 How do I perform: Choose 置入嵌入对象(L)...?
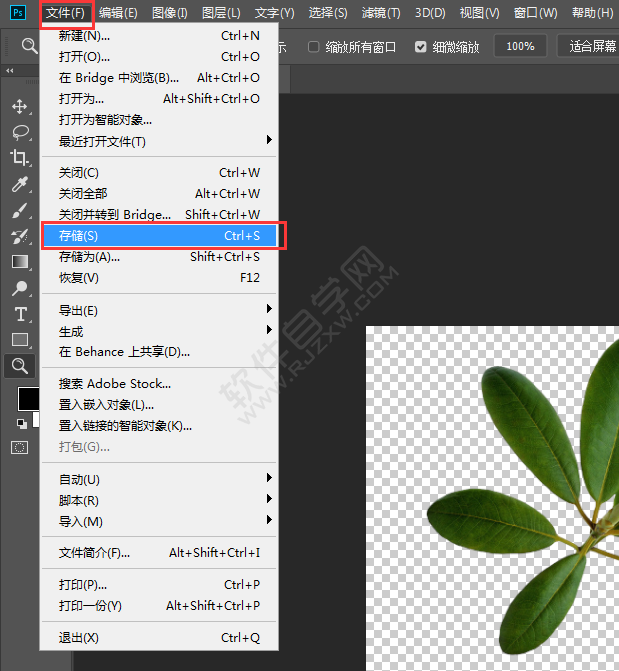(159, 404)
